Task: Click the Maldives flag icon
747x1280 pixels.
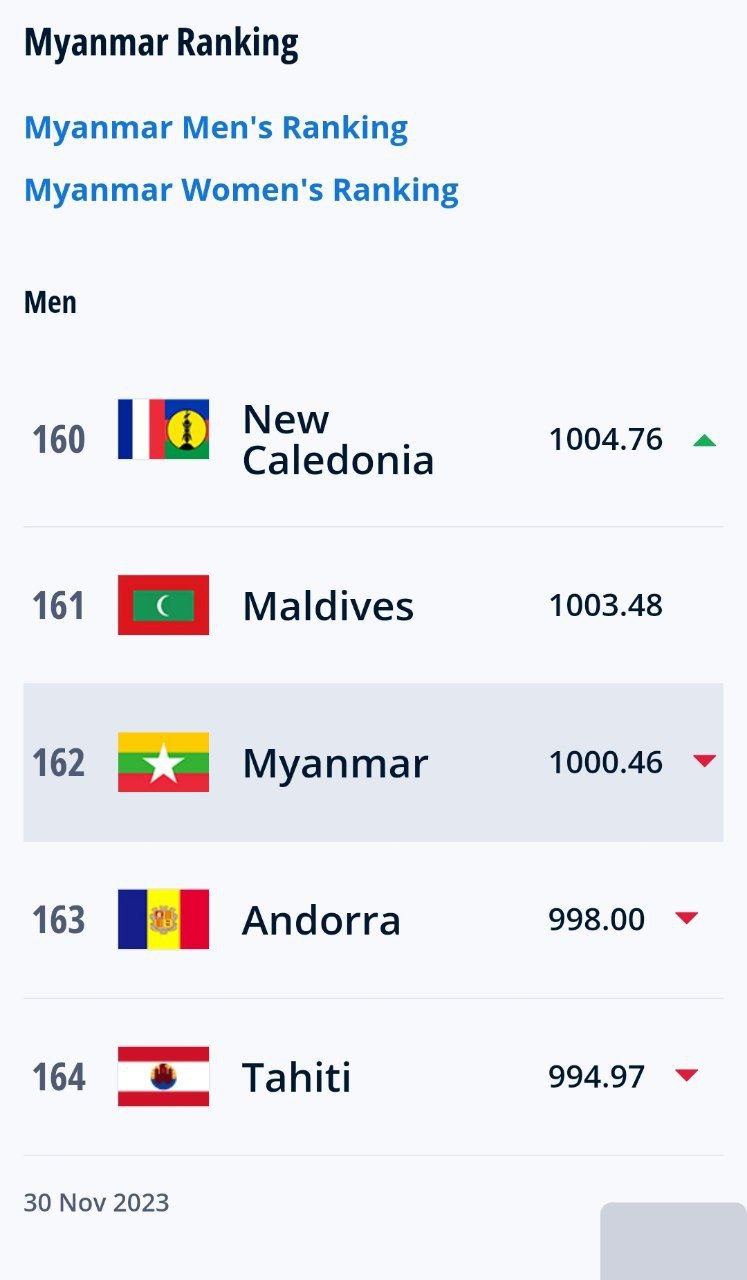Action: click(x=163, y=605)
